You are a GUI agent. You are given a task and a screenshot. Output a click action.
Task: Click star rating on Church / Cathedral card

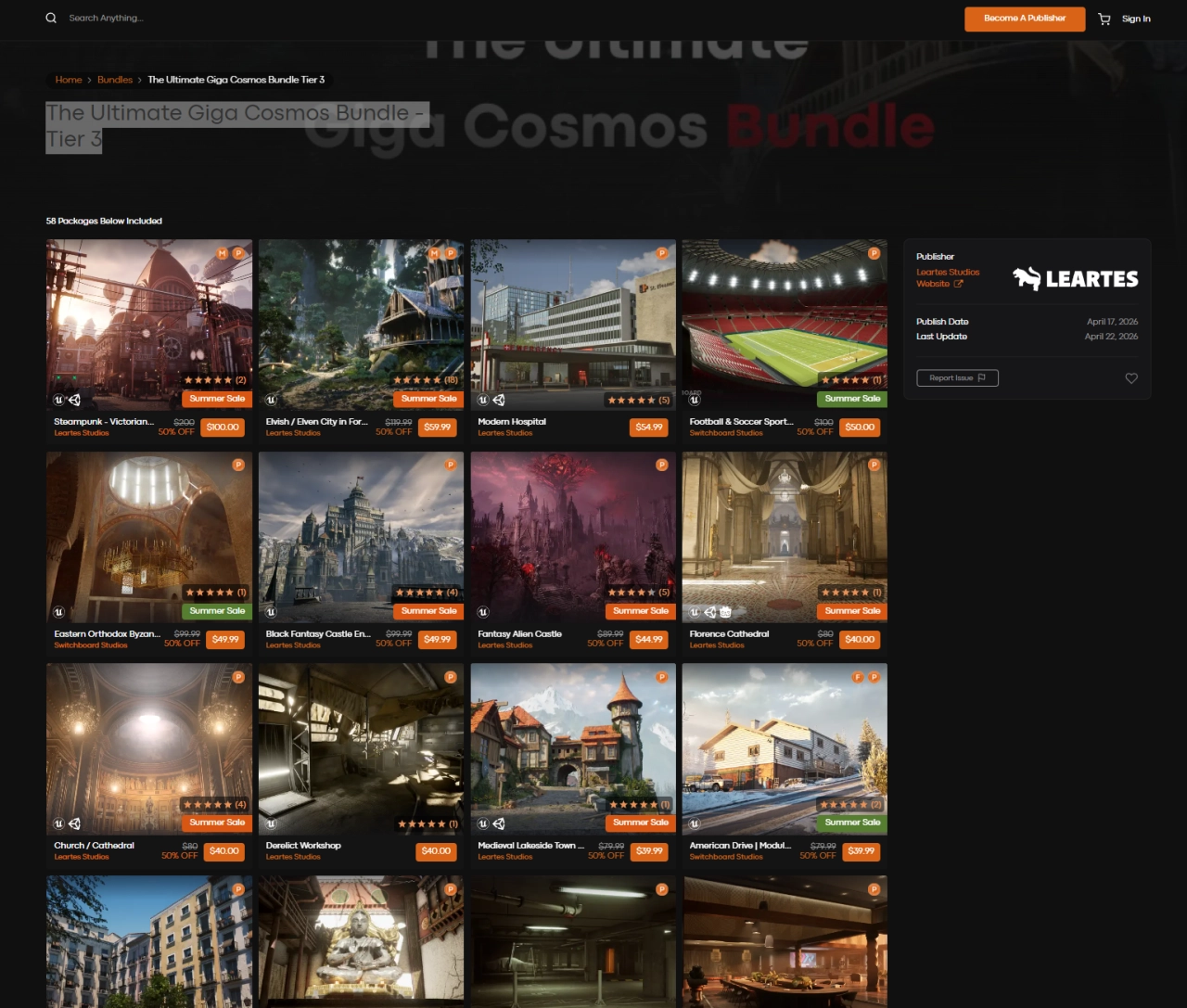pyautogui.click(x=215, y=805)
